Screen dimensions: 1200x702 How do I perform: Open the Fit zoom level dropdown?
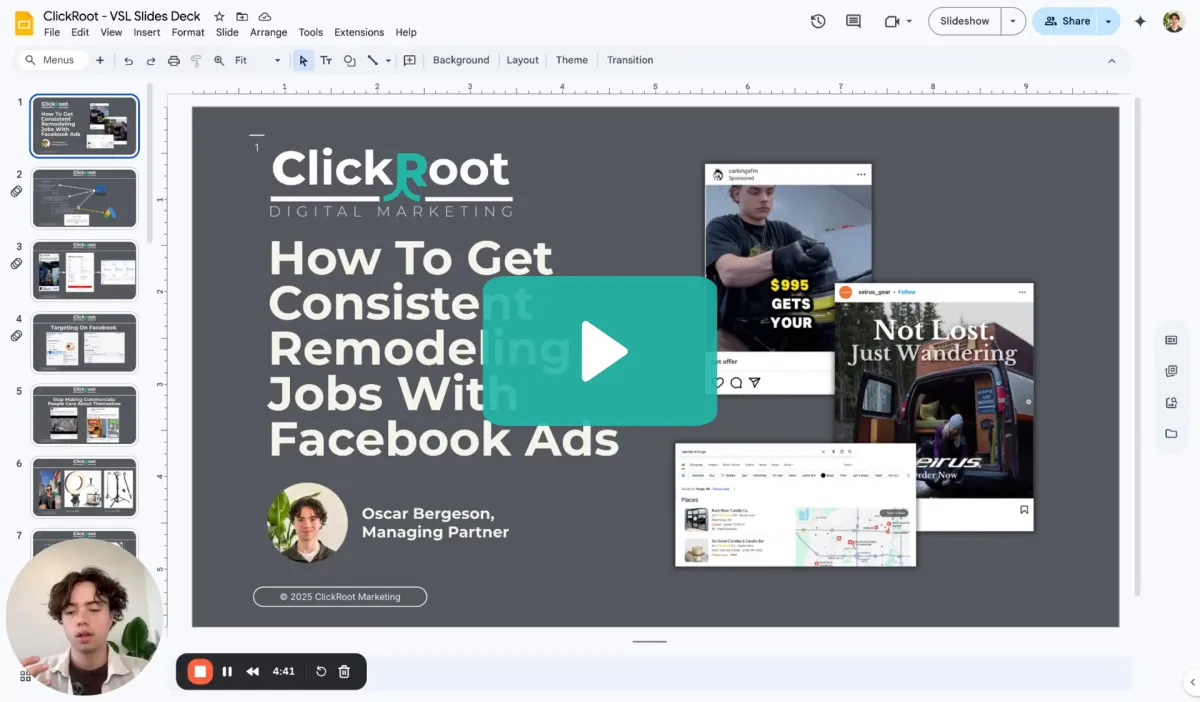(x=258, y=60)
